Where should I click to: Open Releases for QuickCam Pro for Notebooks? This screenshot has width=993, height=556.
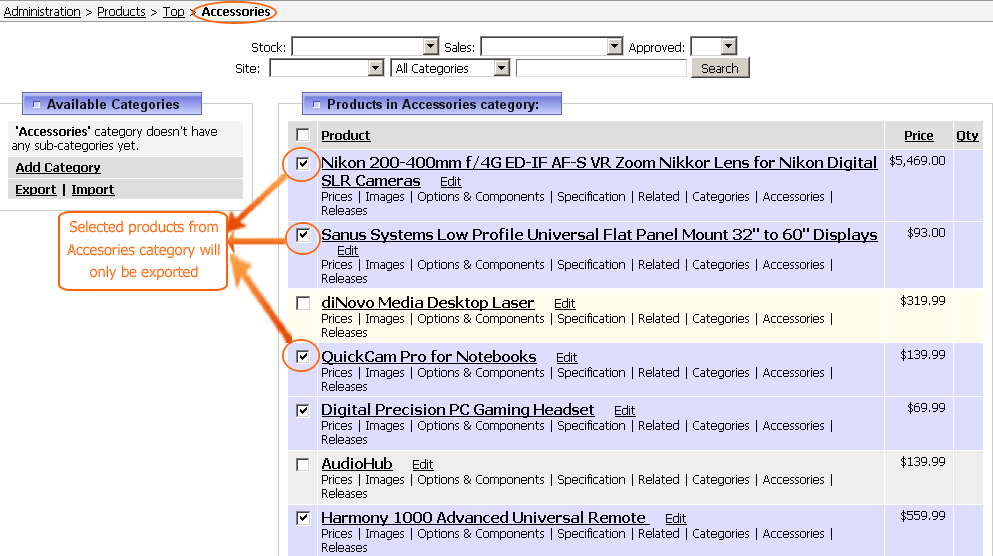point(344,387)
